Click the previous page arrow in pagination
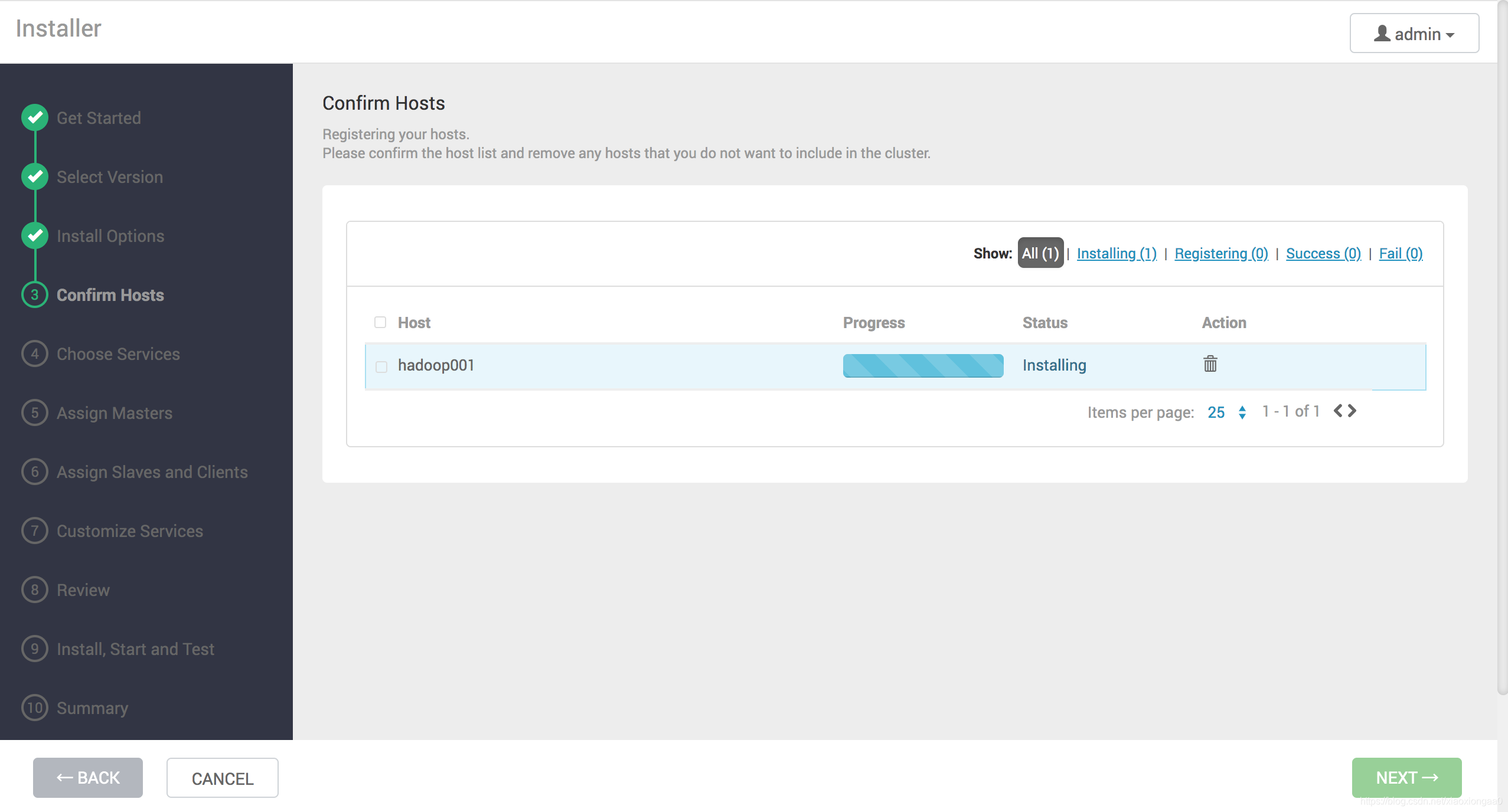 (1338, 411)
